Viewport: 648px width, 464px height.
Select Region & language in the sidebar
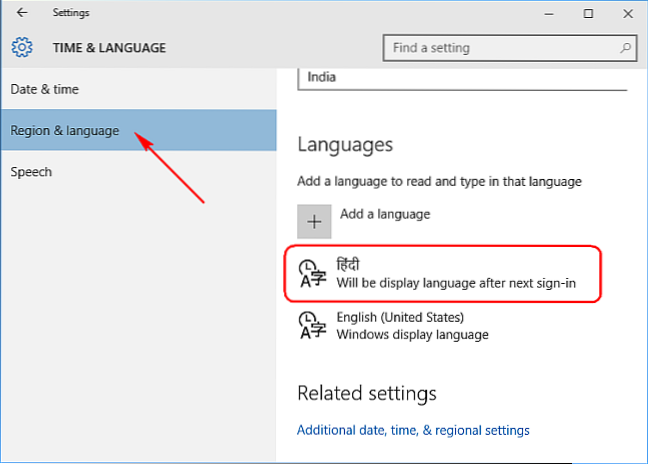pyautogui.click(x=65, y=130)
